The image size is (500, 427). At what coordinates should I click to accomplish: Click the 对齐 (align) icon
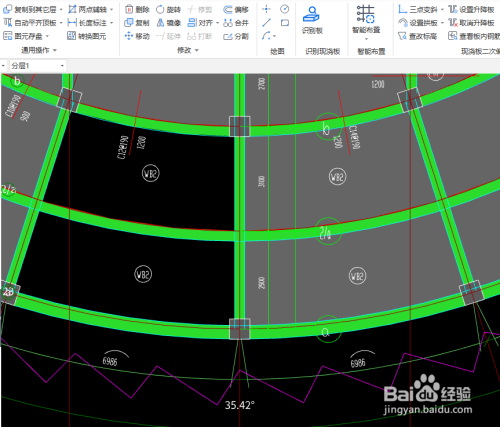pyautogui.click(x=192, y=23)
